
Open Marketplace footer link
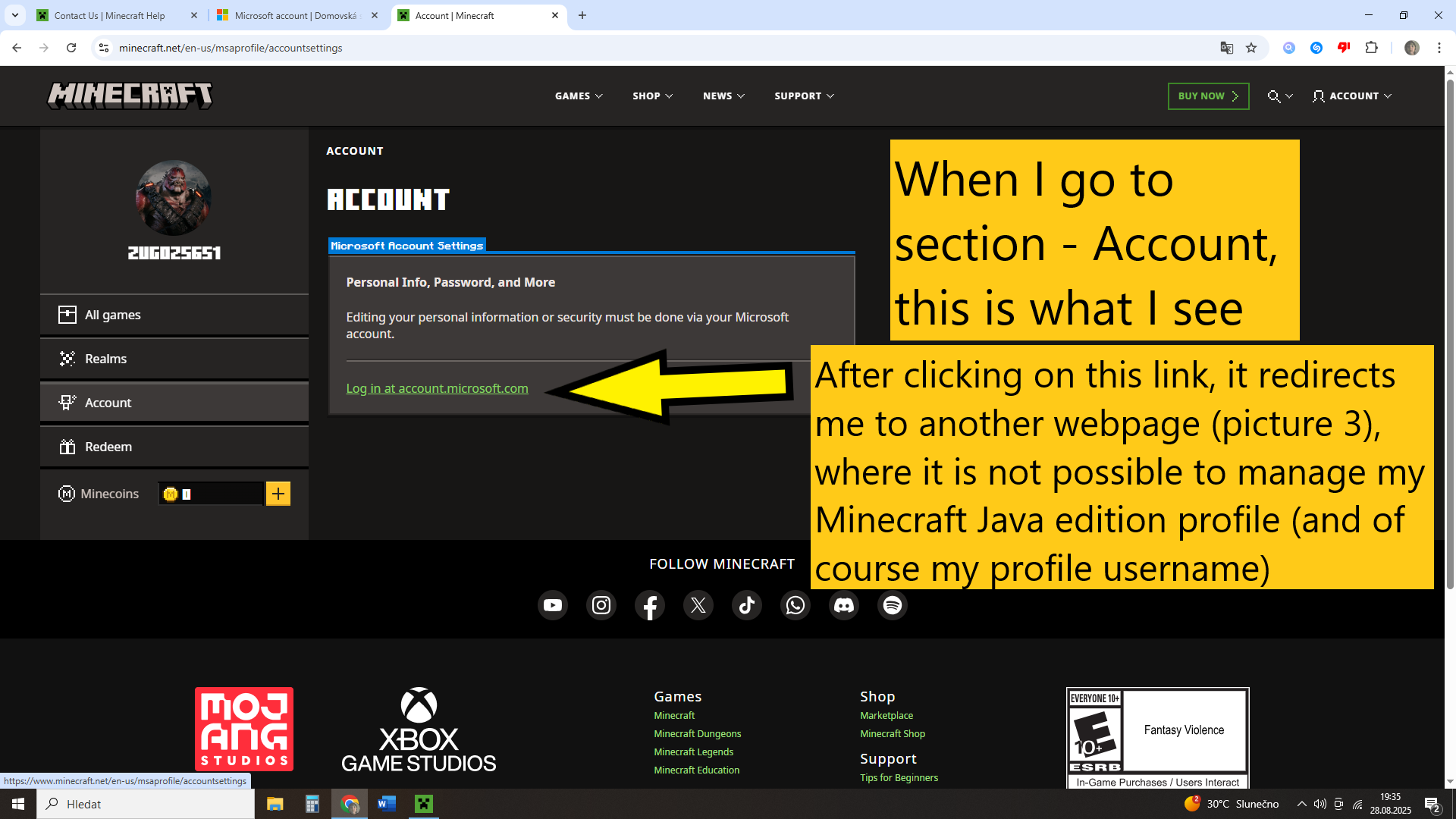pyautogui.click(x=886, y=715)
